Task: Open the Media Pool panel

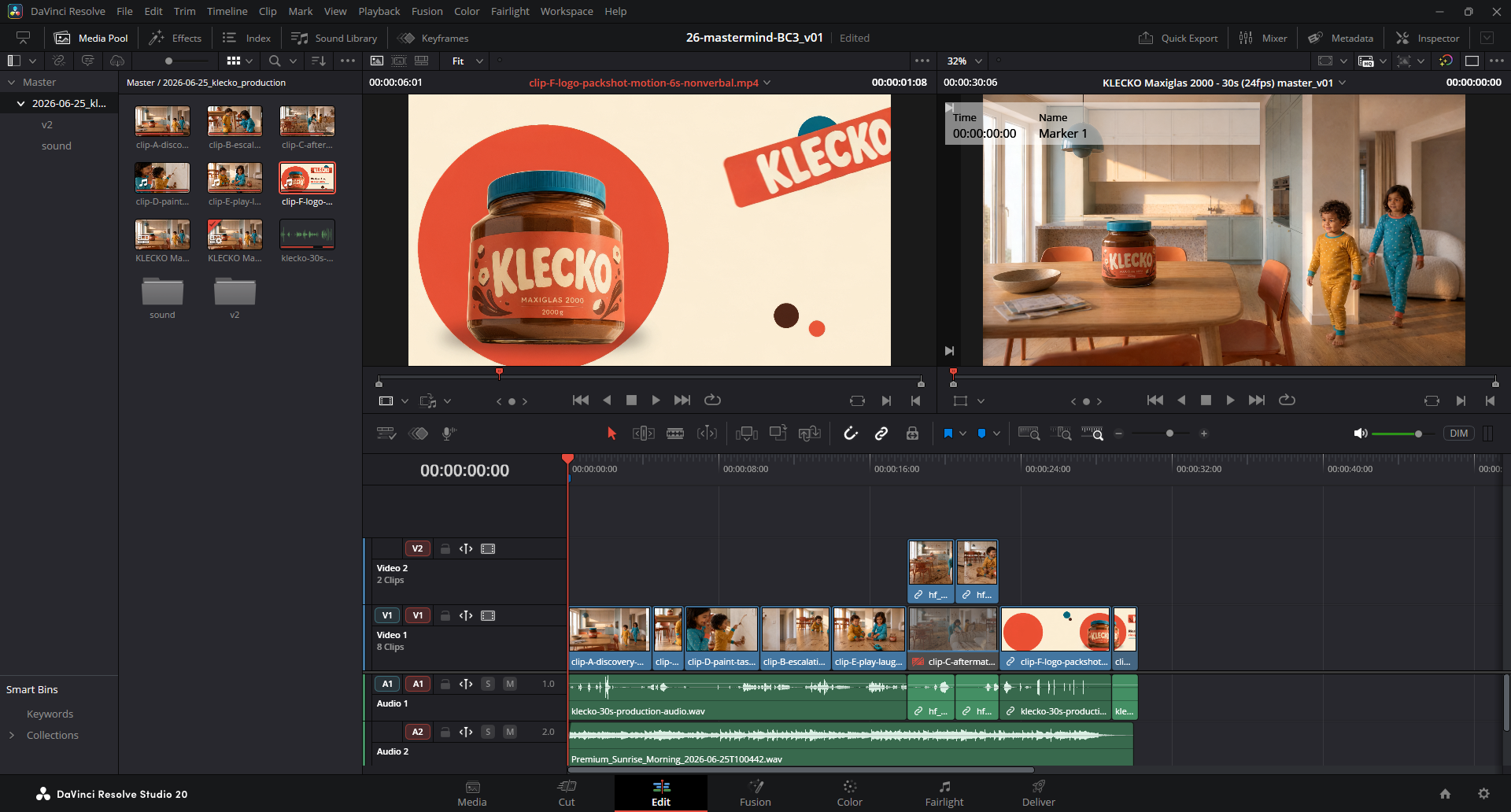Action: click(x=91, y=38)
